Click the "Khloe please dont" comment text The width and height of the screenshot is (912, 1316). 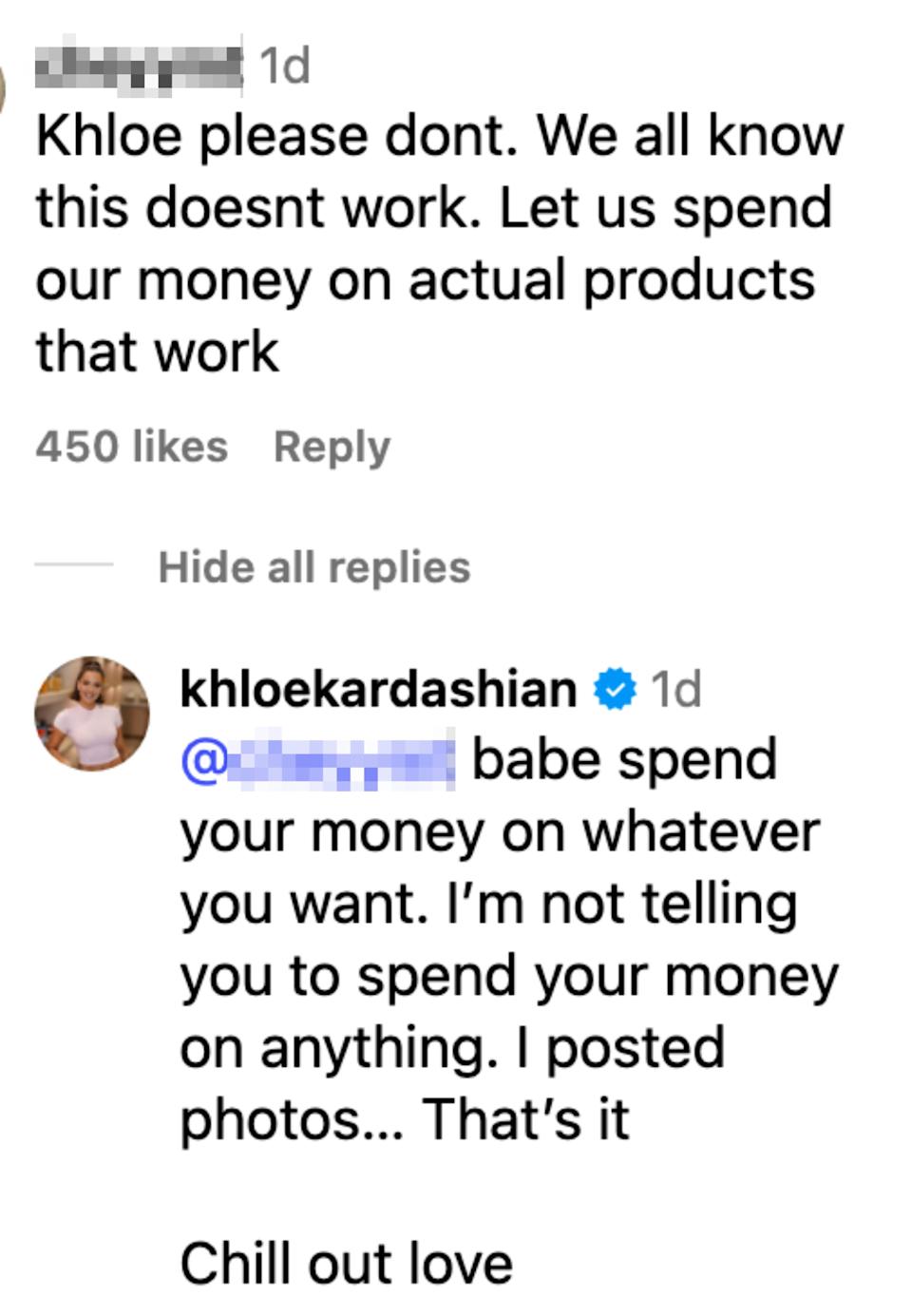point(439,136)
